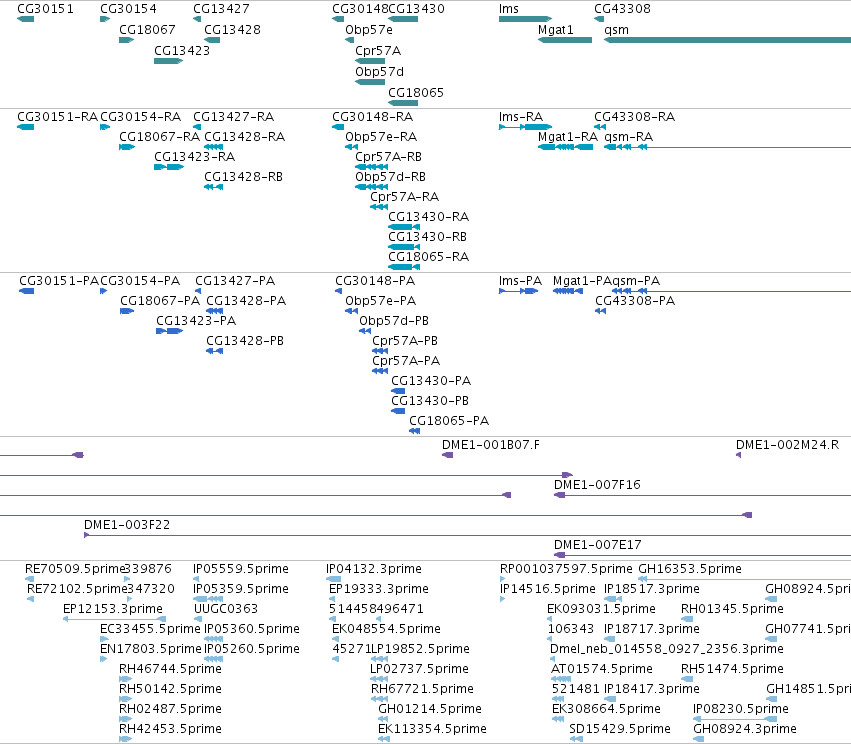Viewport: 851px width, 744px height.
Task: Click EST IP08230.5prime
Action: [735, 719]
